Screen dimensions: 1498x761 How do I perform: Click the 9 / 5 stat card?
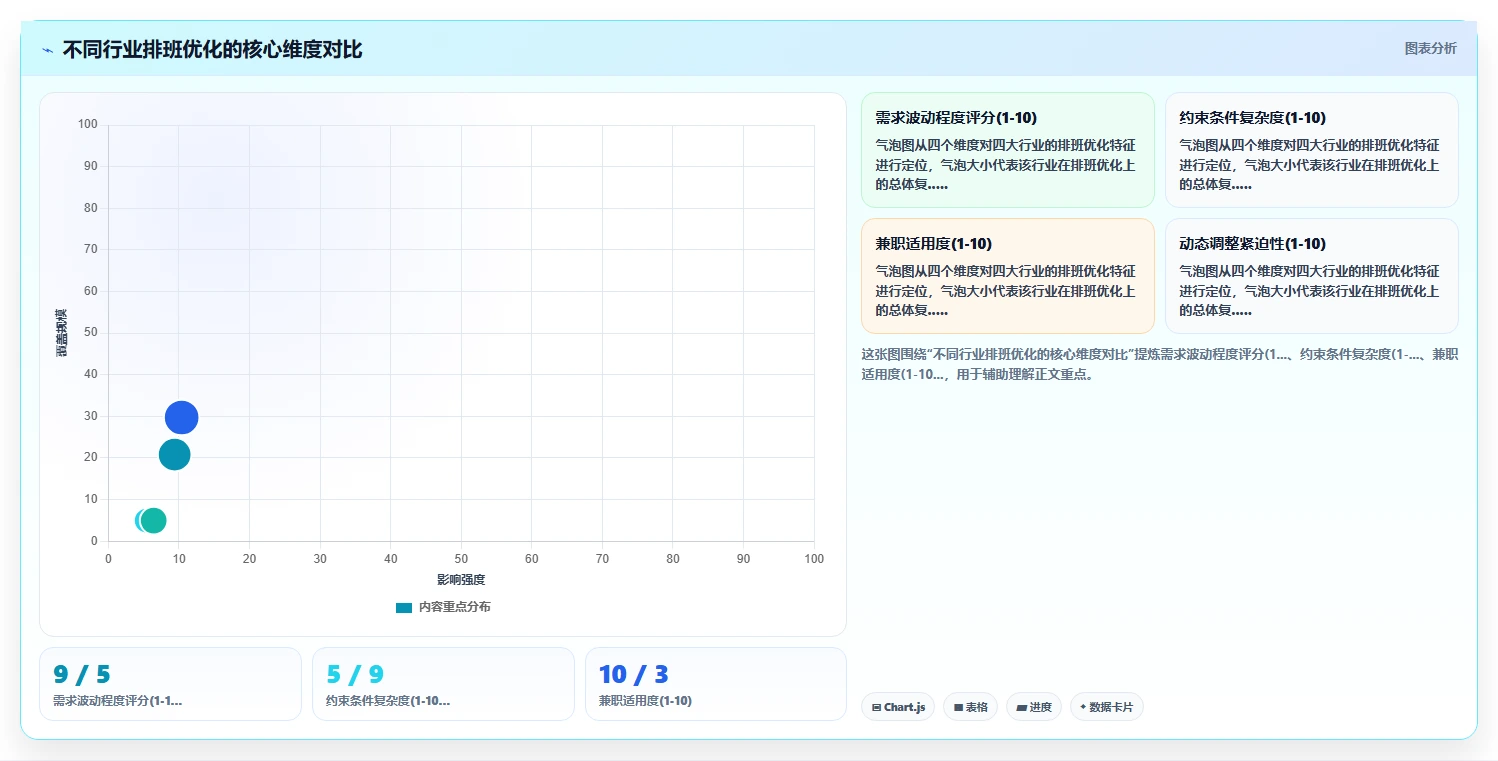click(x=170, y=684)
